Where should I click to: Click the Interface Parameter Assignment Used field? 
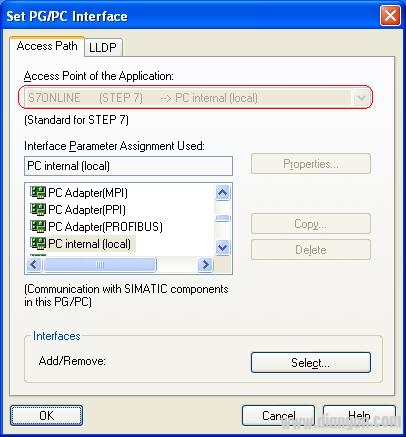tap(128, 166)
